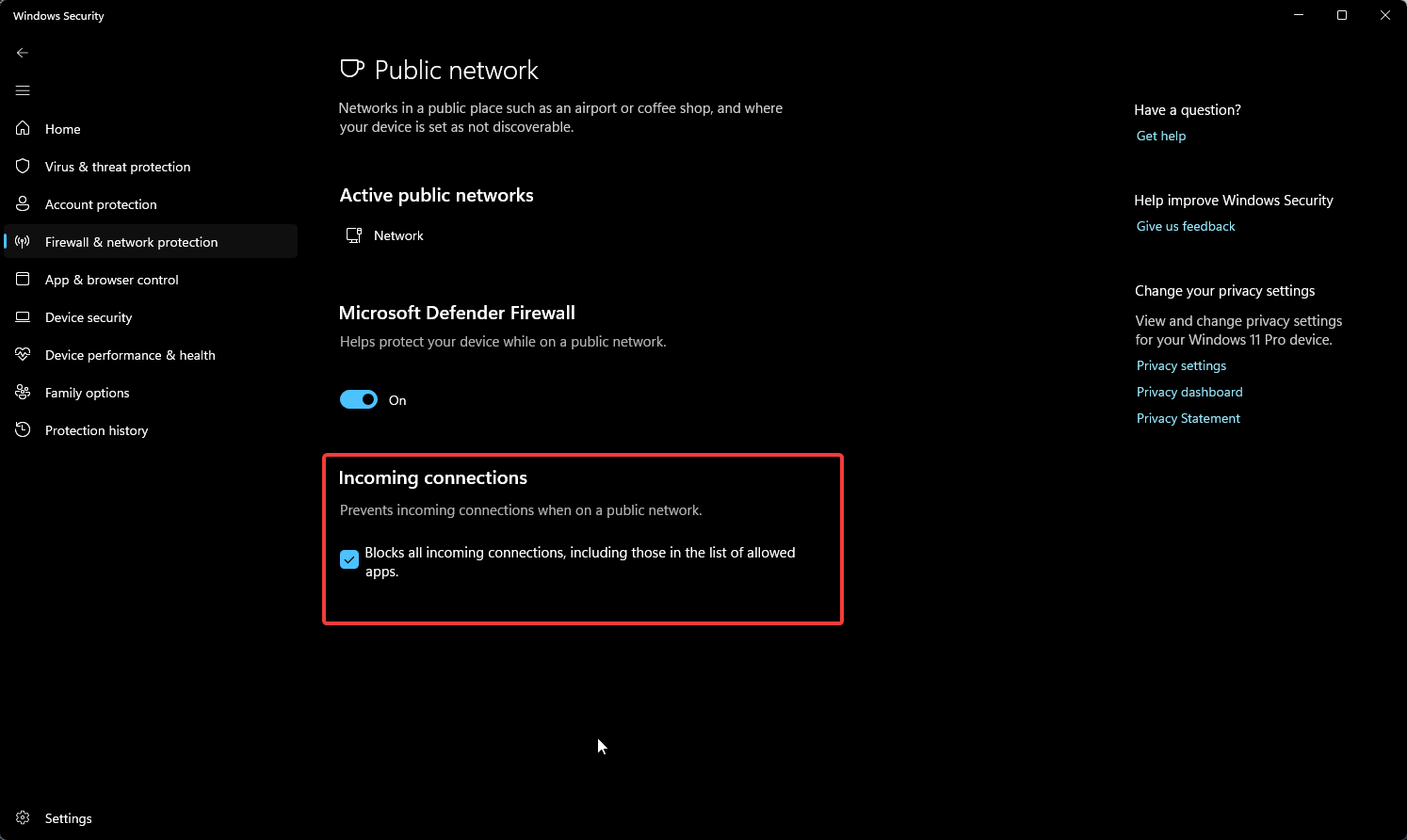Uncheck Blocks all incoming connections checkbox
The height and width of the screenshot is (840, 1407).
349,559
